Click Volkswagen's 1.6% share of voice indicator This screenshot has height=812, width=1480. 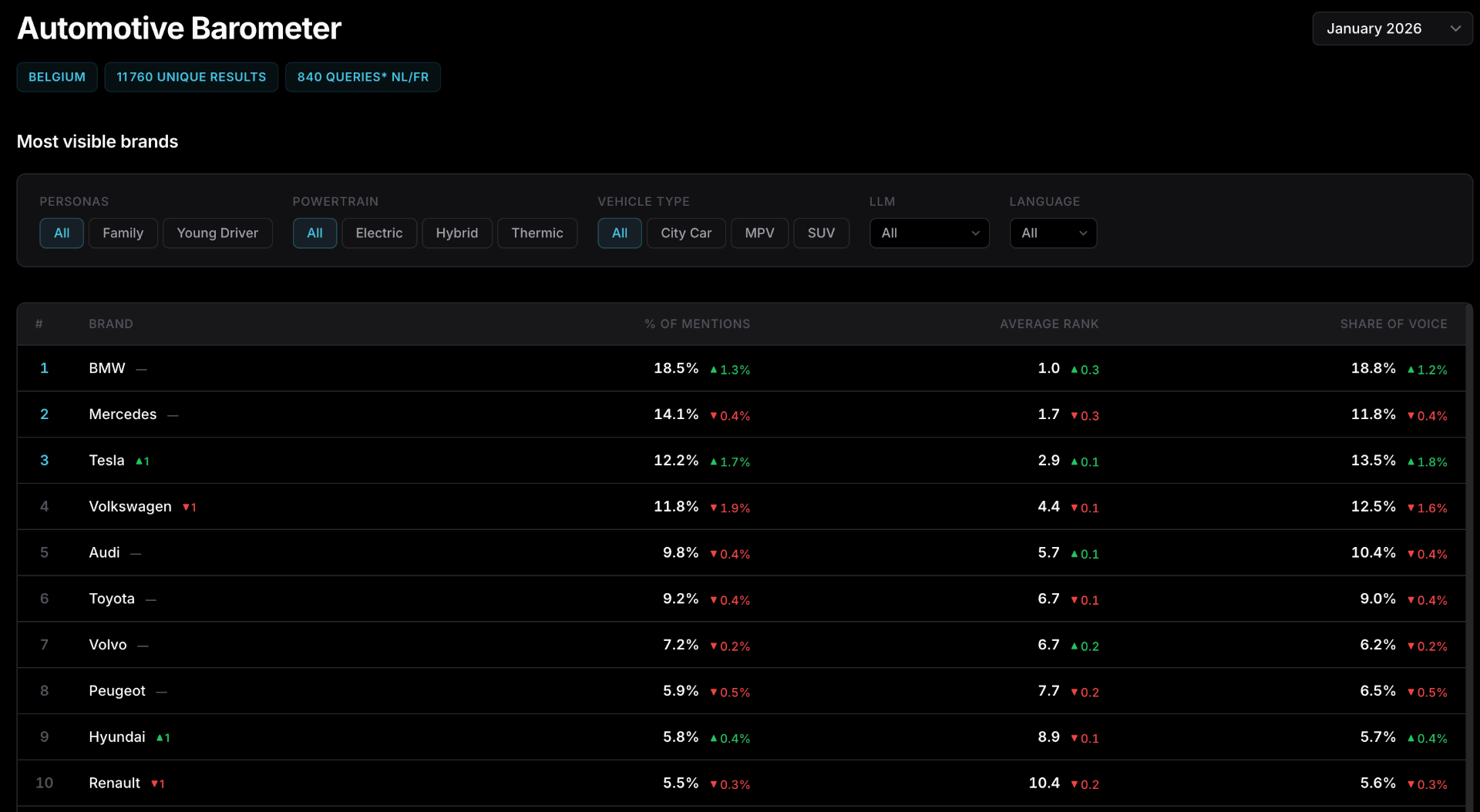click(x=1427, y=508)
